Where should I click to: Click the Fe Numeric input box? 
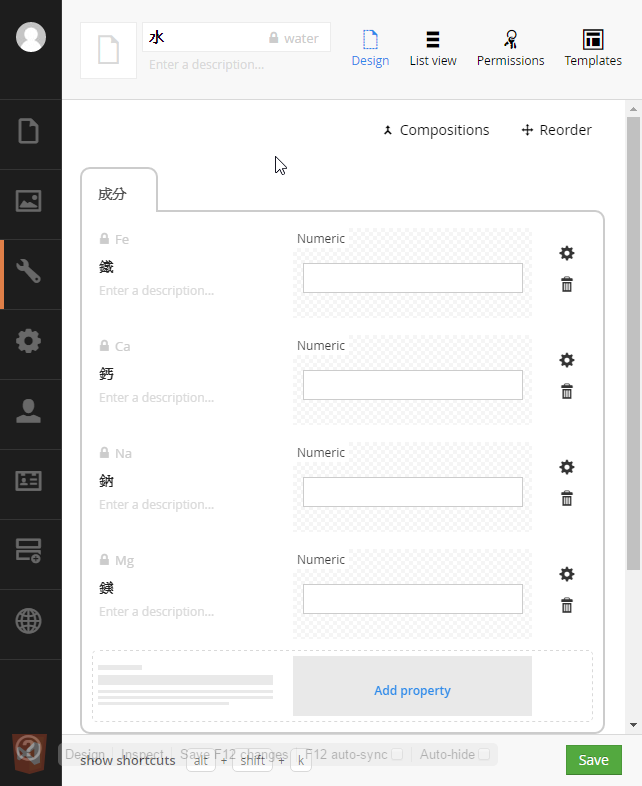pos(412,278)
